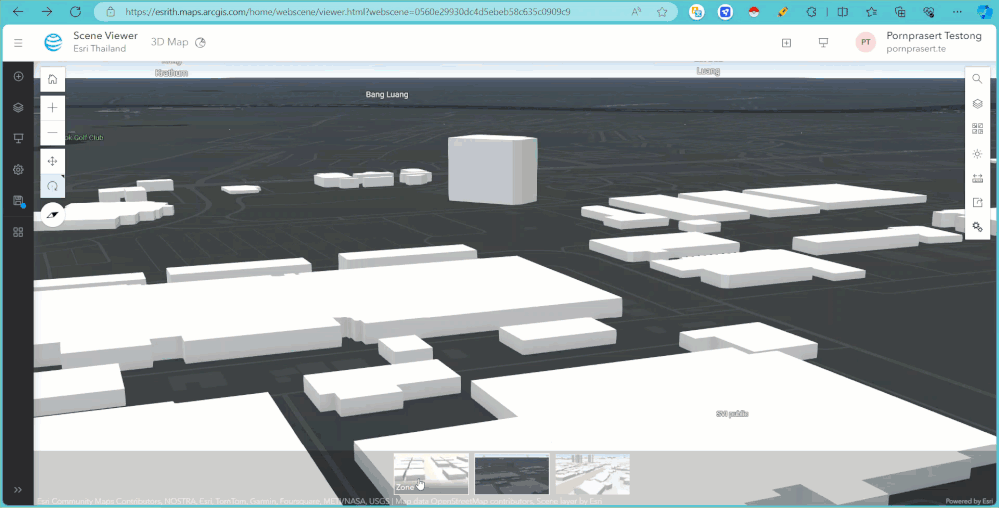The height and width of the screenshot is (508, 999).
Task: Open the hamburger menu beside Scene Viewer
Action: point(18,43)
